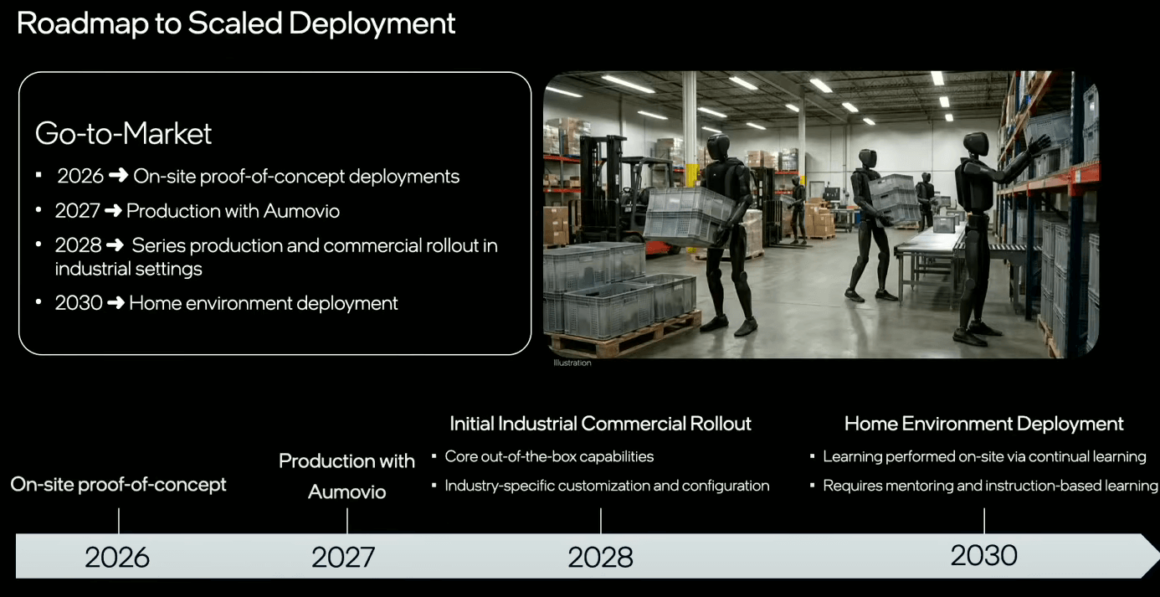Click Production with Aumovio label above timeline
This screenshot has width=1160, height=597.
346,476
